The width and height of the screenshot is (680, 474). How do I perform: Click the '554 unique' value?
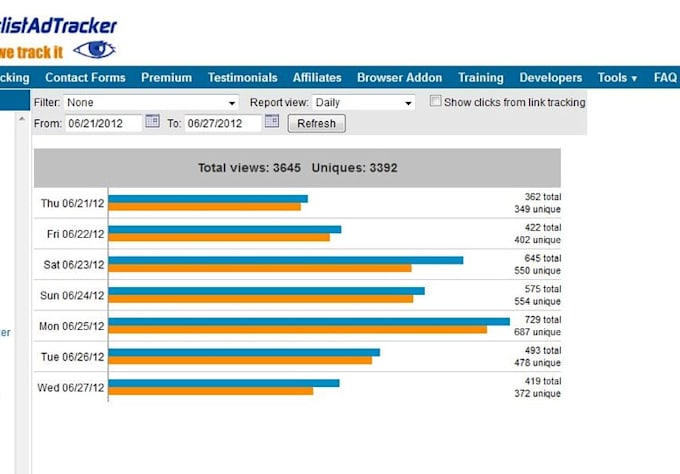537,301
